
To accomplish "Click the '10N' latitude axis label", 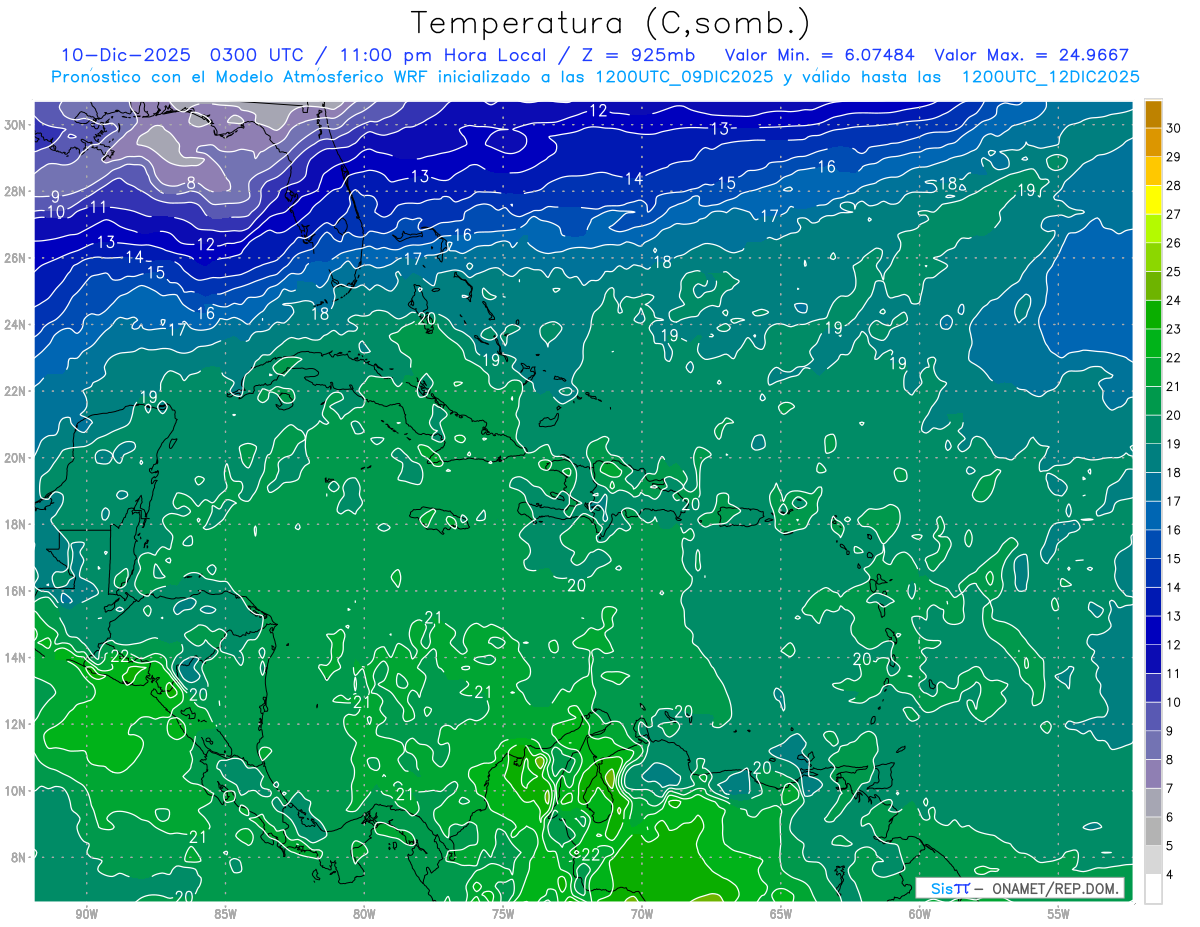I will [17, 790].
